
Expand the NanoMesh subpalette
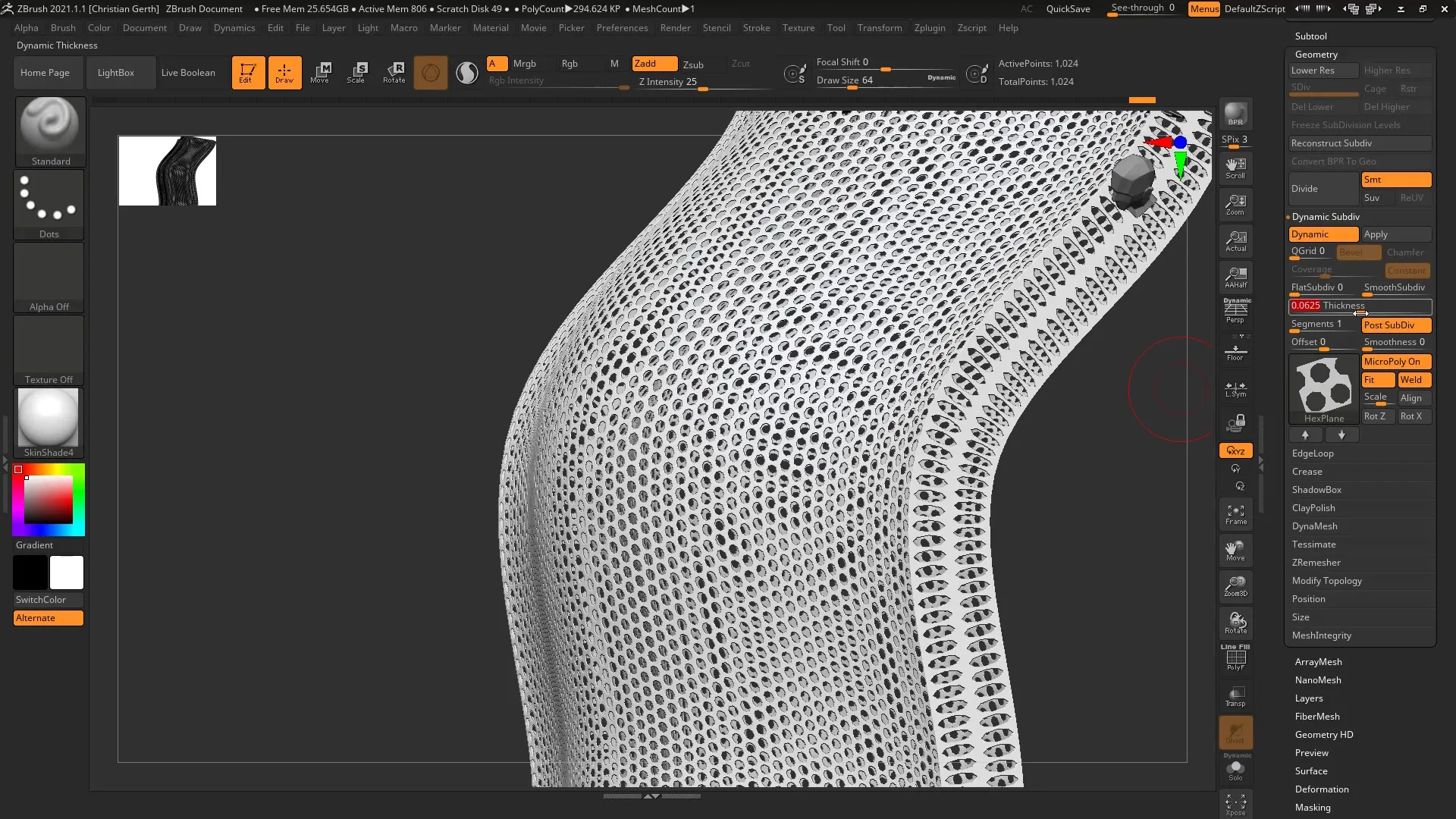1318,680
